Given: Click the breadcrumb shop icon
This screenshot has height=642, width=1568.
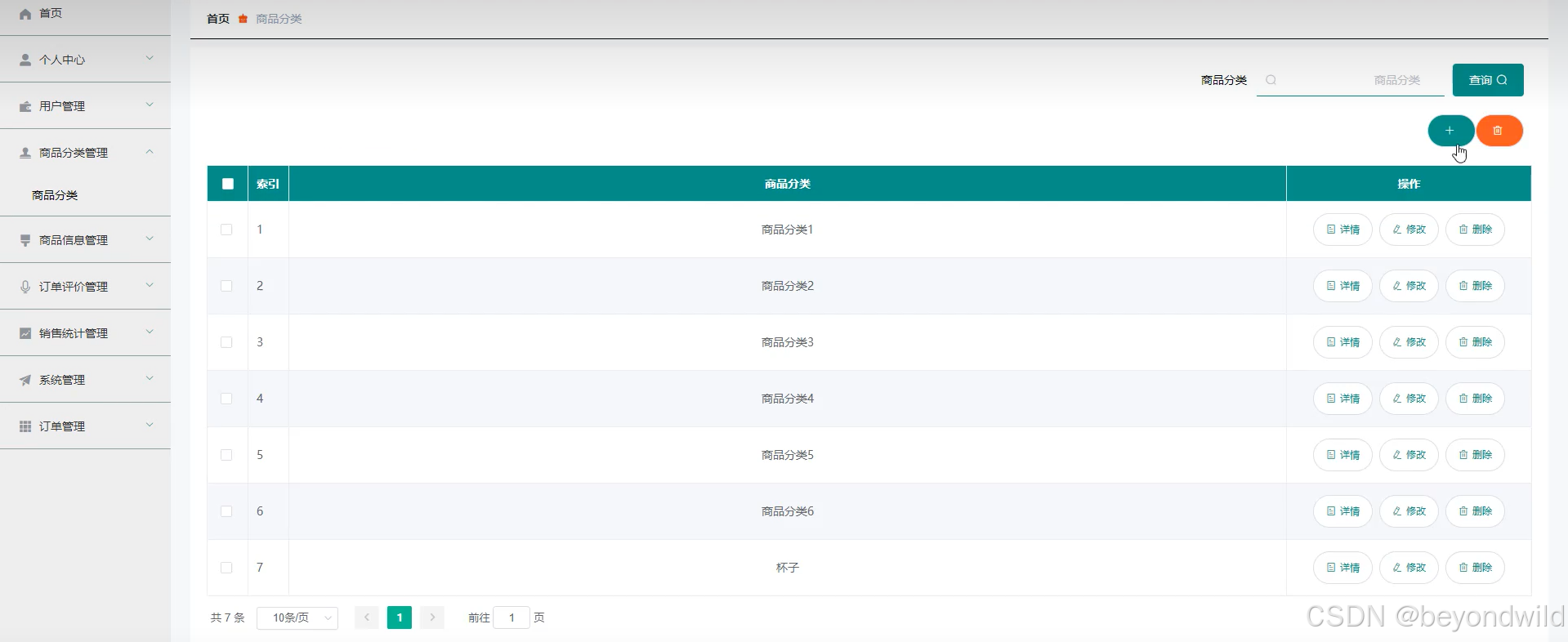Looking at the screenshot, I should click(x=243, y=19).
